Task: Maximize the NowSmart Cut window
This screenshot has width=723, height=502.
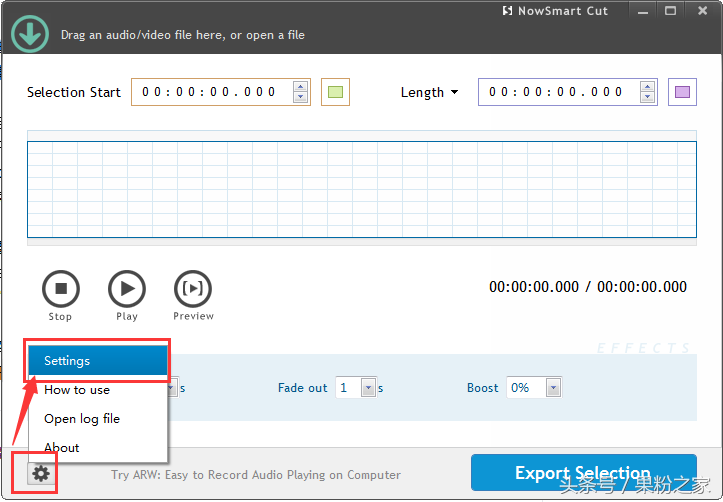Action: coord(670,11)
